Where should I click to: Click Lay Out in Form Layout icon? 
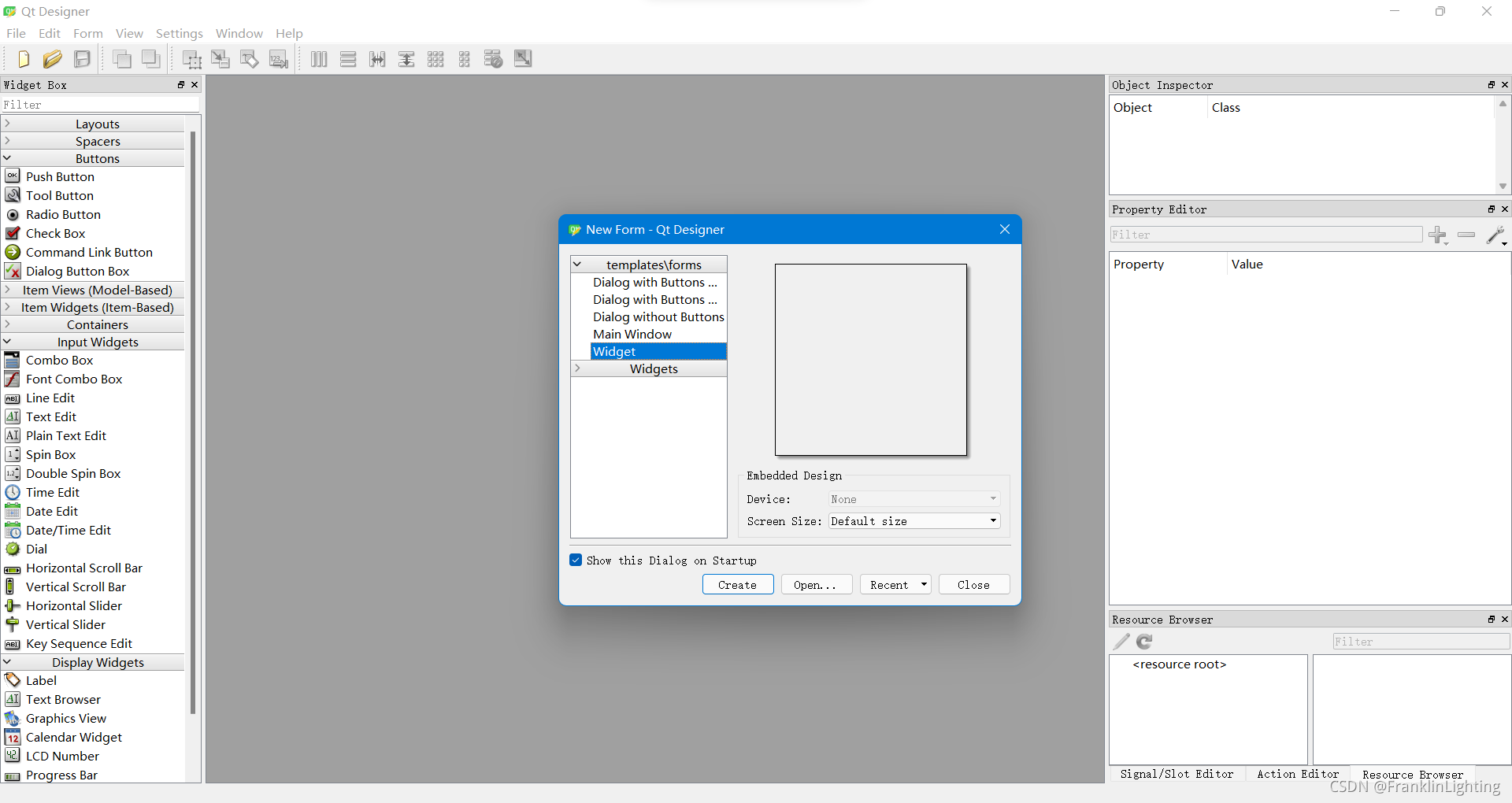point(465,59)
